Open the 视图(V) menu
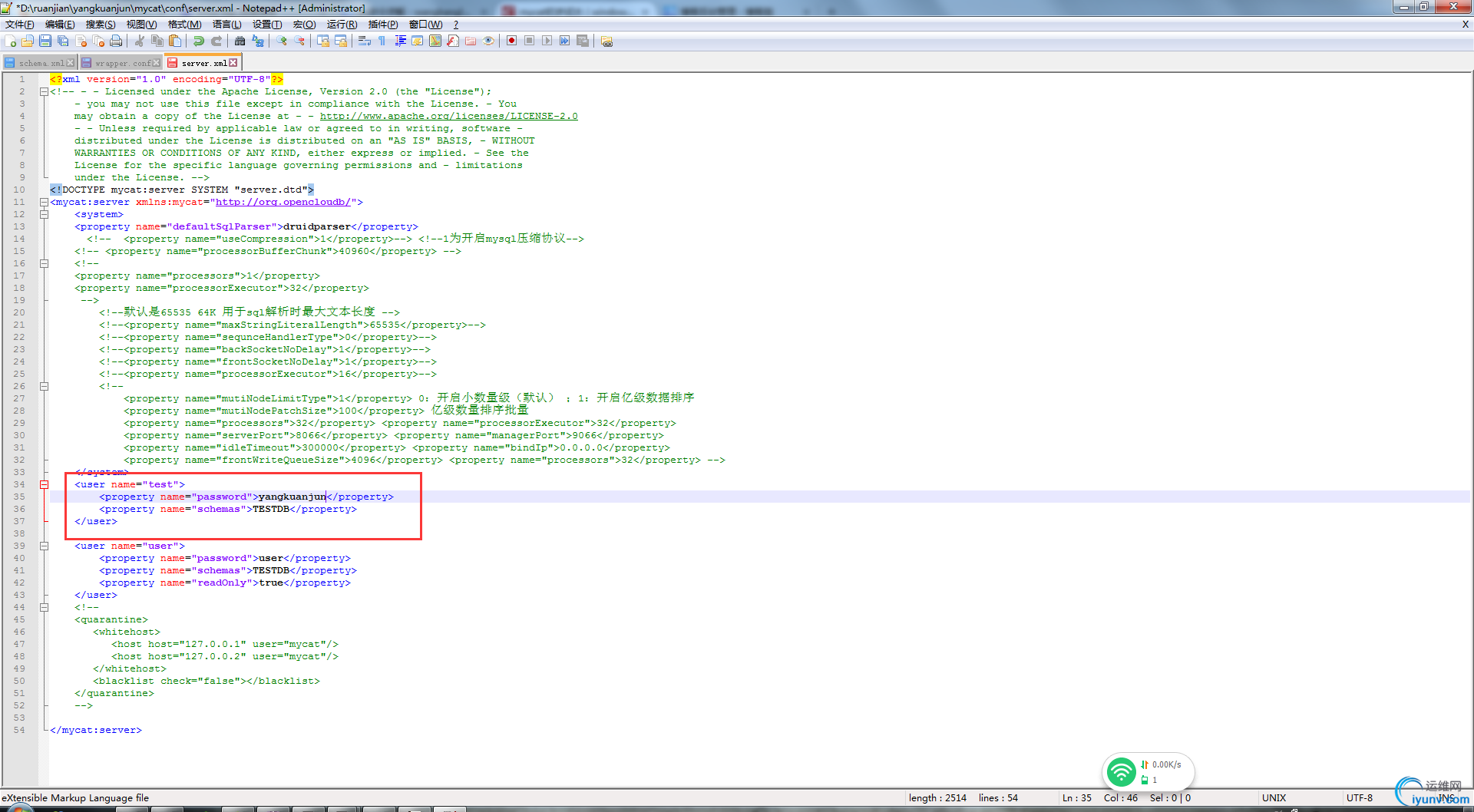 pyautogui.click(x=141, y=25)
